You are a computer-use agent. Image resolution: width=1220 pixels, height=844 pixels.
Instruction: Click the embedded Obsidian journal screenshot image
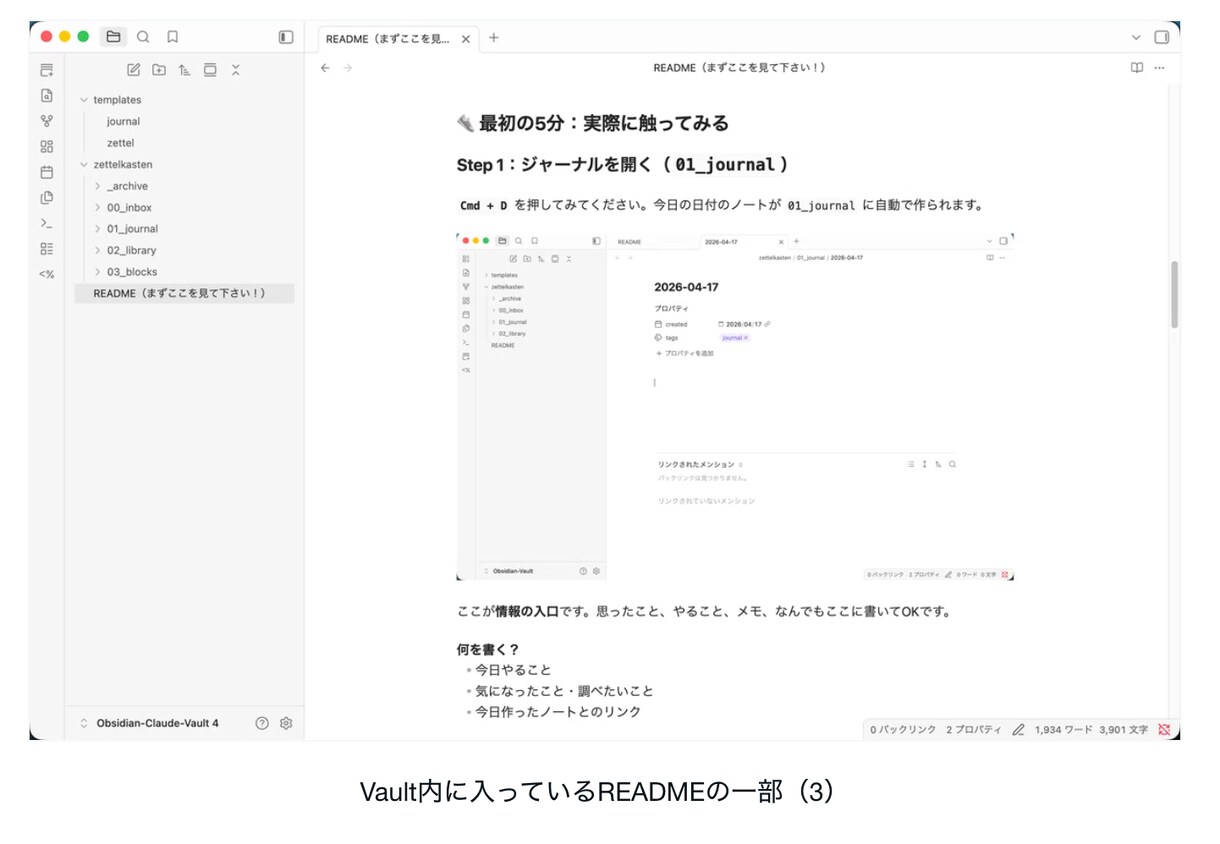(735, 407)
